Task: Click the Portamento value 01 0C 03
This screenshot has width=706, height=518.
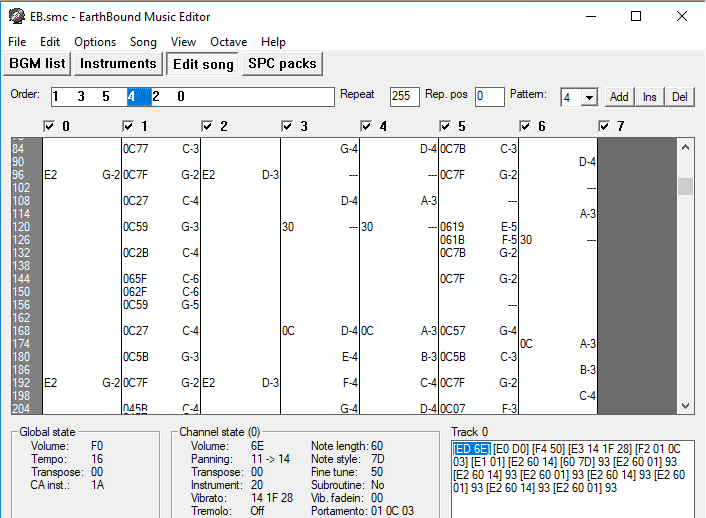Action: (392, 511)
